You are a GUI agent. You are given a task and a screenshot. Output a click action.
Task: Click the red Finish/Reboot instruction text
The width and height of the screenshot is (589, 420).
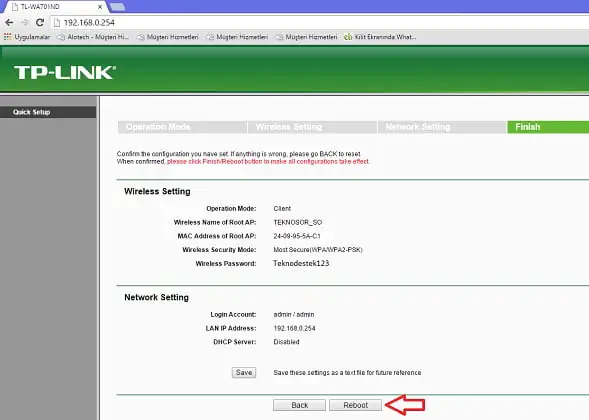click(268, 162)
